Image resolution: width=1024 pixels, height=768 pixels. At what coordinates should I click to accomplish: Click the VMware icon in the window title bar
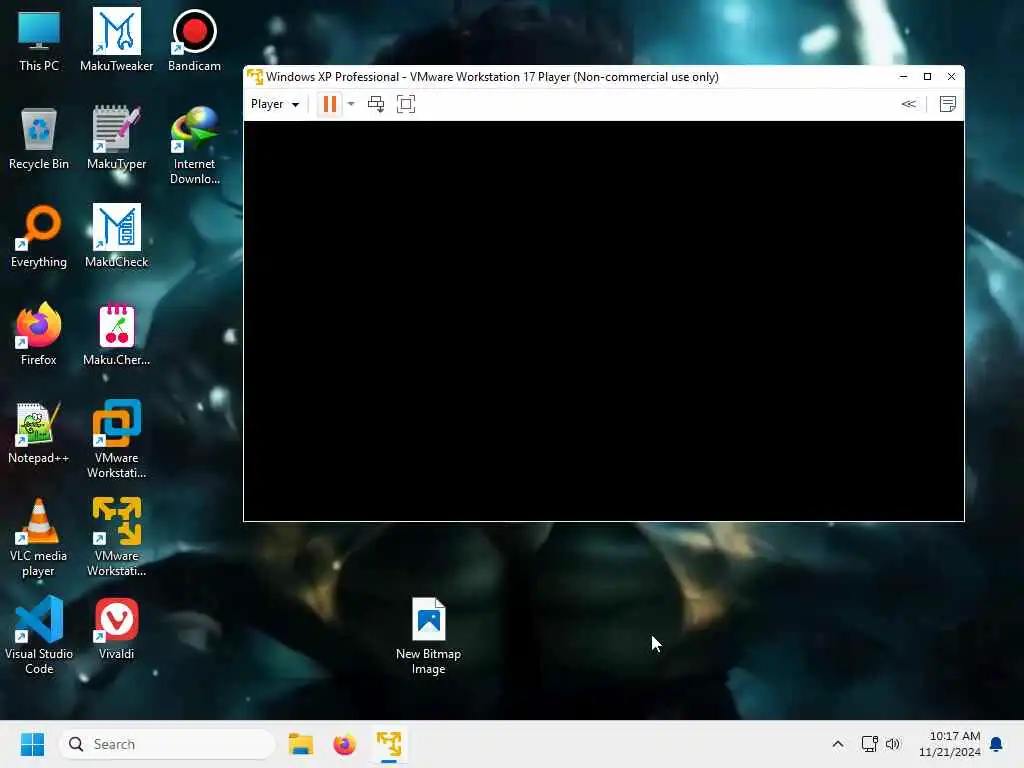coord(255,77)
